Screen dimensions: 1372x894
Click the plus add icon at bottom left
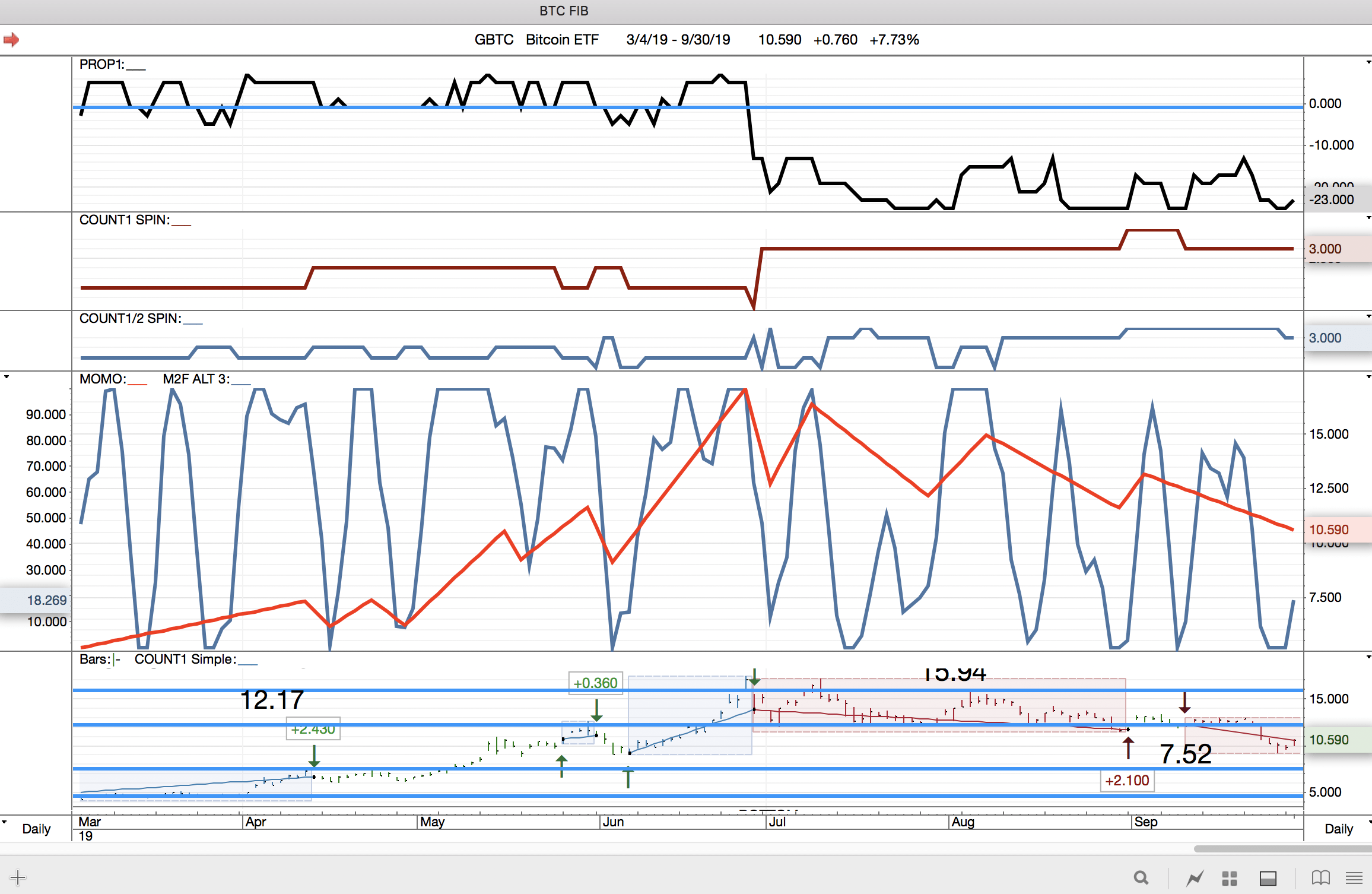tap(18, 877)
